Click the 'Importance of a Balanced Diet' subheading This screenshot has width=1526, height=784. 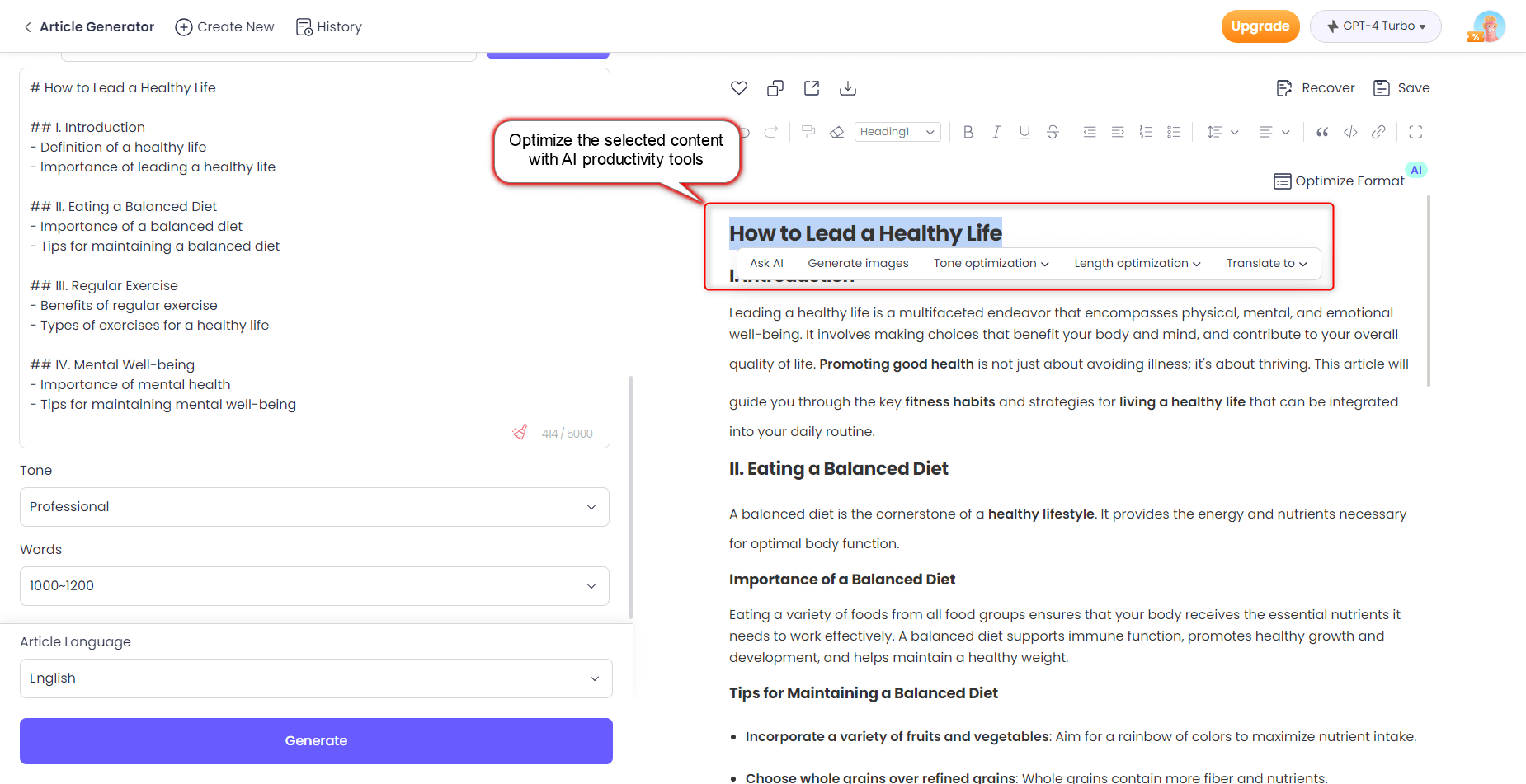pos(841,580)
